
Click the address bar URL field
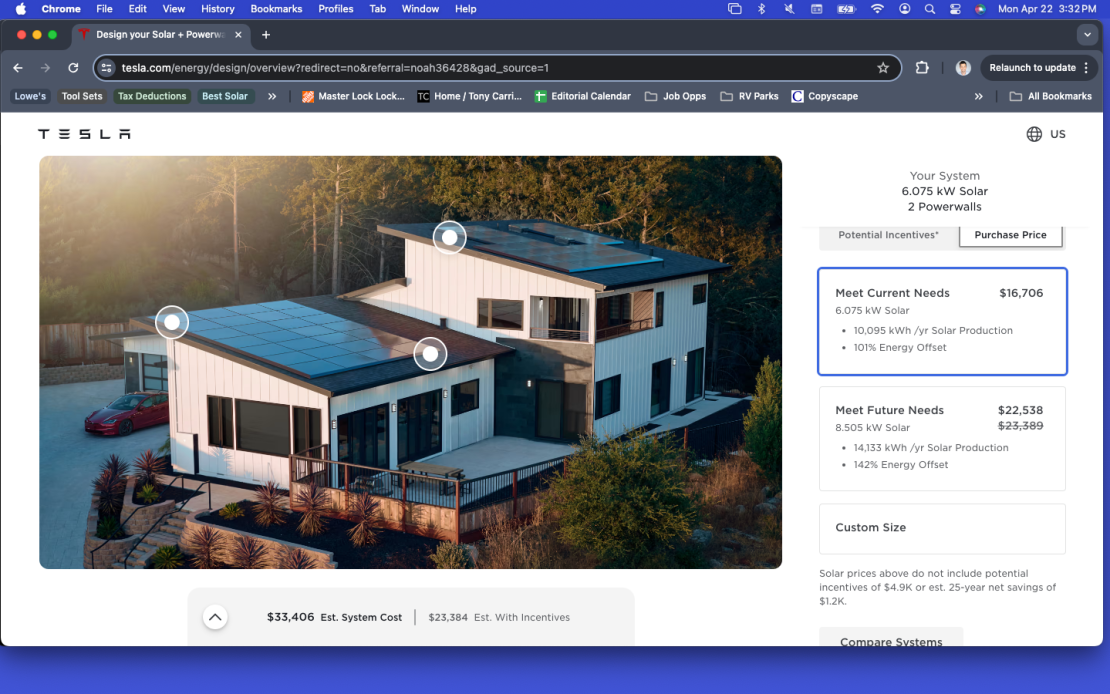point(496,68)
